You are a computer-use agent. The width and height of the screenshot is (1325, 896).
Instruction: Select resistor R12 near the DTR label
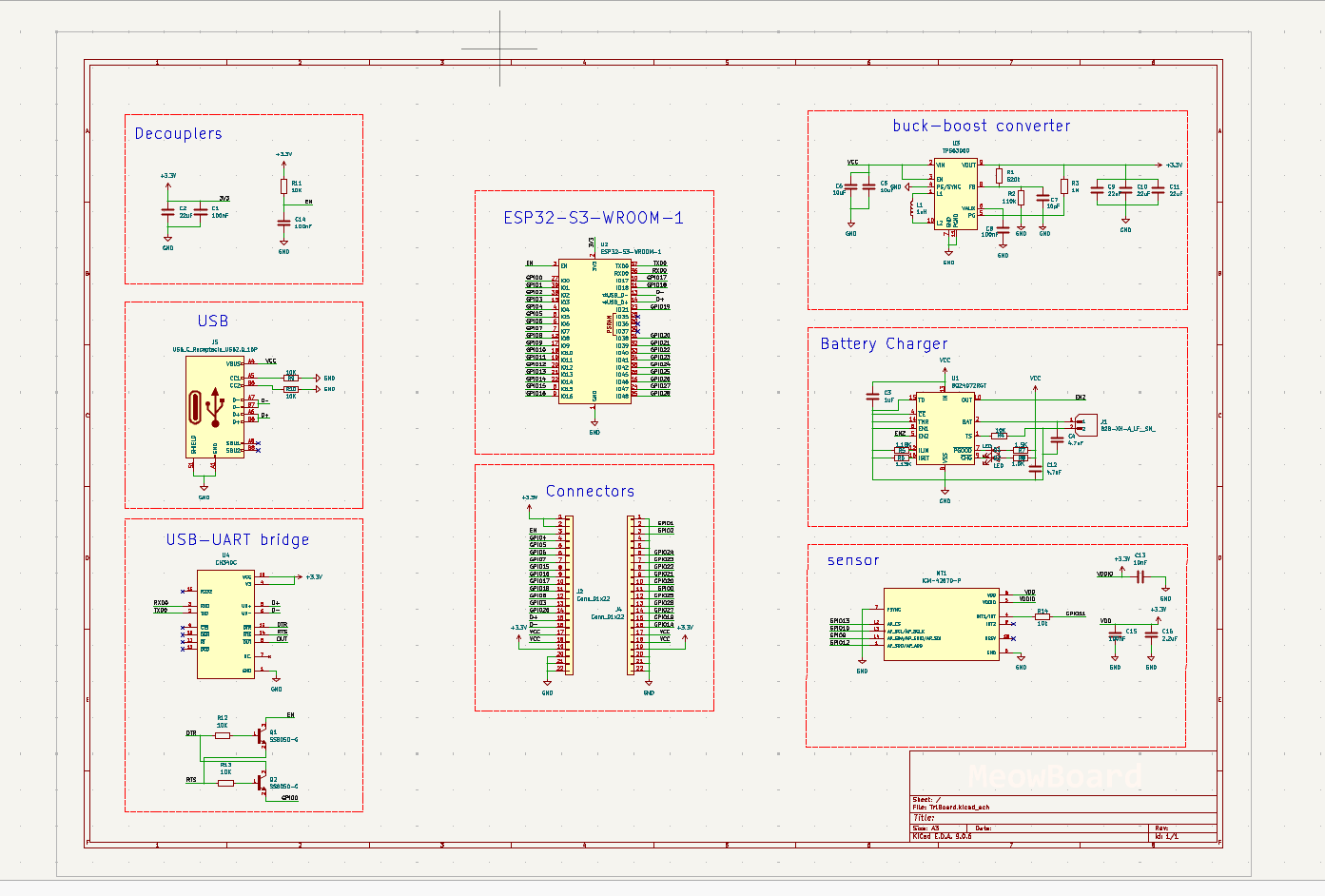click(x=222, y=735)
